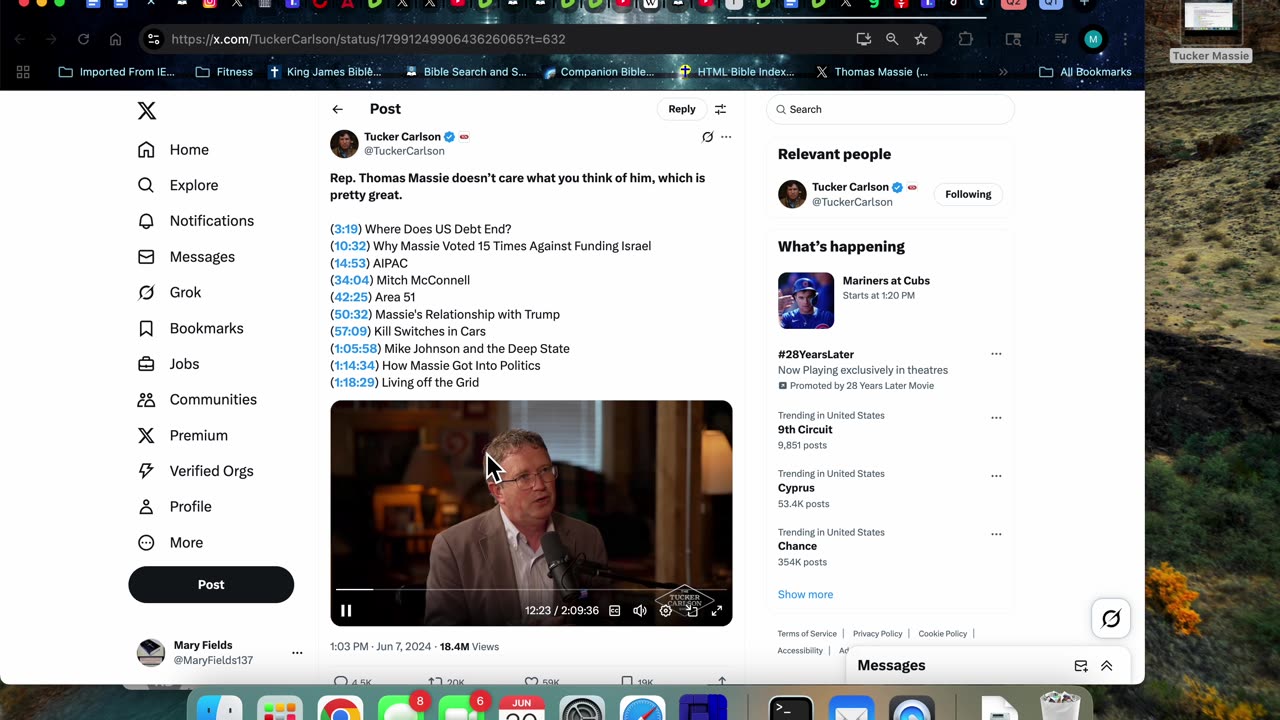Click the Search input field
This screenshot has width=1280, height=720.
tap(890, 109)
